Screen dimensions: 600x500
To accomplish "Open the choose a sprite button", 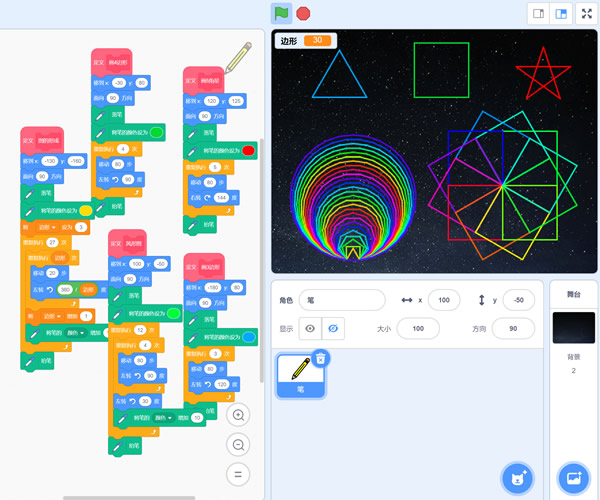I will pyautogui.click(x=517, y=479).
